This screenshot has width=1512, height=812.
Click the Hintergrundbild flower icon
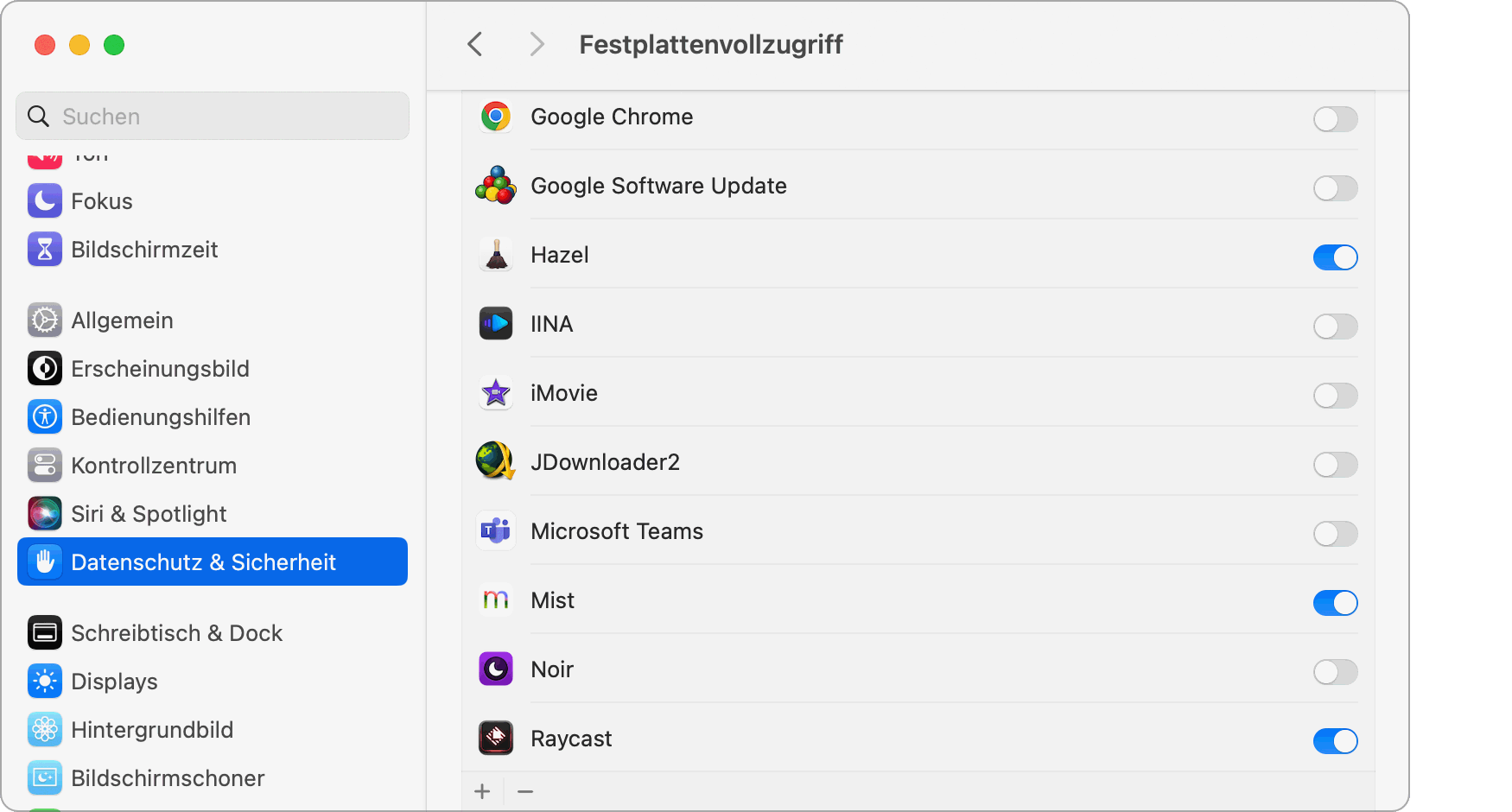click(45, 730)
